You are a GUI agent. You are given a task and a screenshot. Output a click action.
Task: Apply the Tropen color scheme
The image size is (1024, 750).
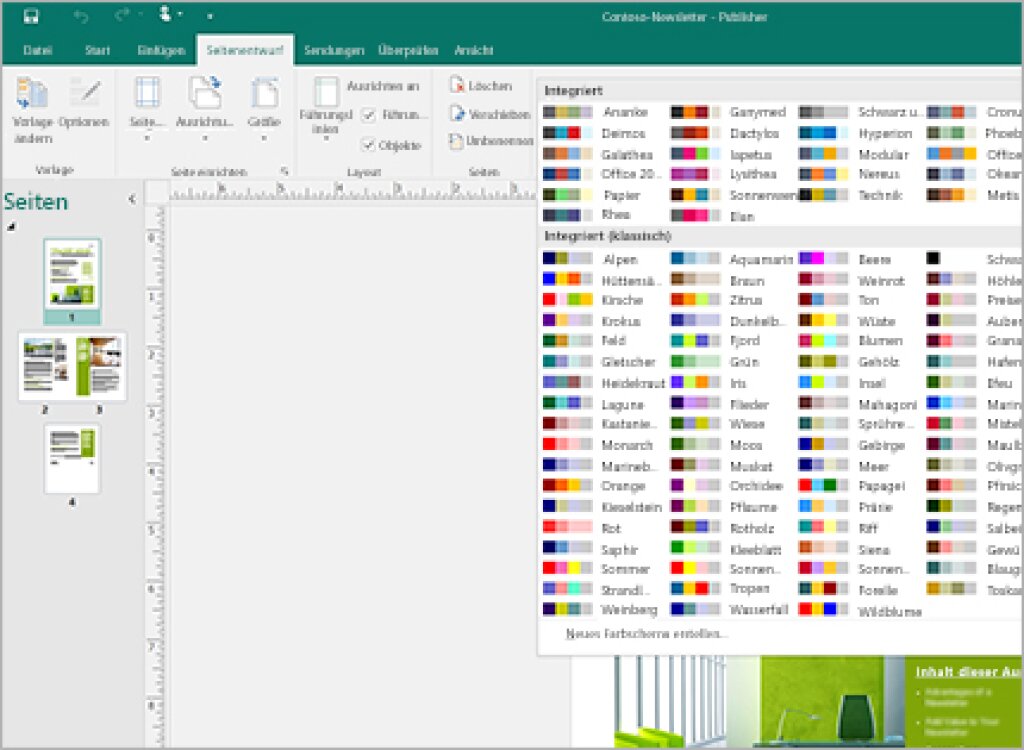(720, 589)
